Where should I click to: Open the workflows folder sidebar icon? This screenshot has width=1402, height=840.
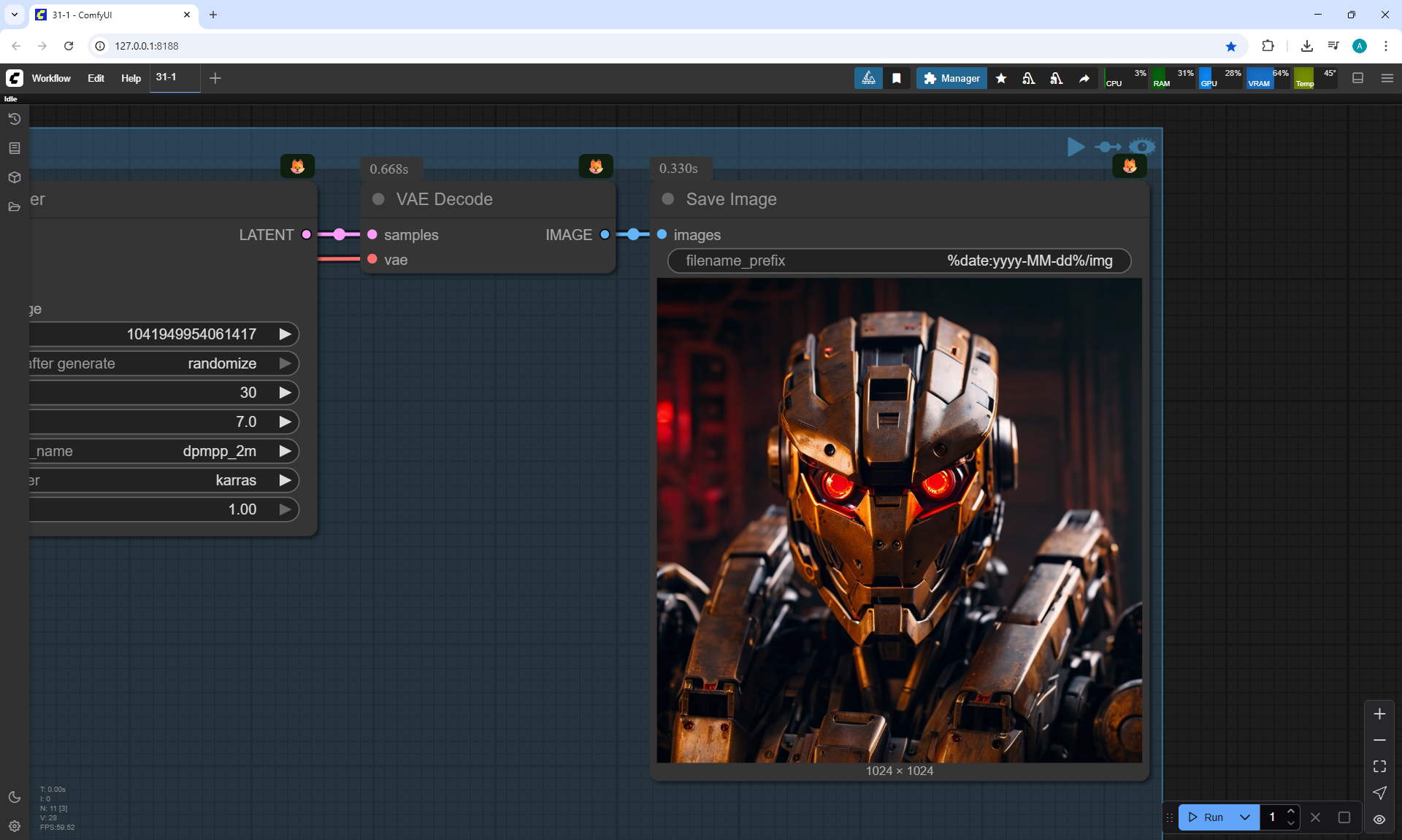coord(15,207)
